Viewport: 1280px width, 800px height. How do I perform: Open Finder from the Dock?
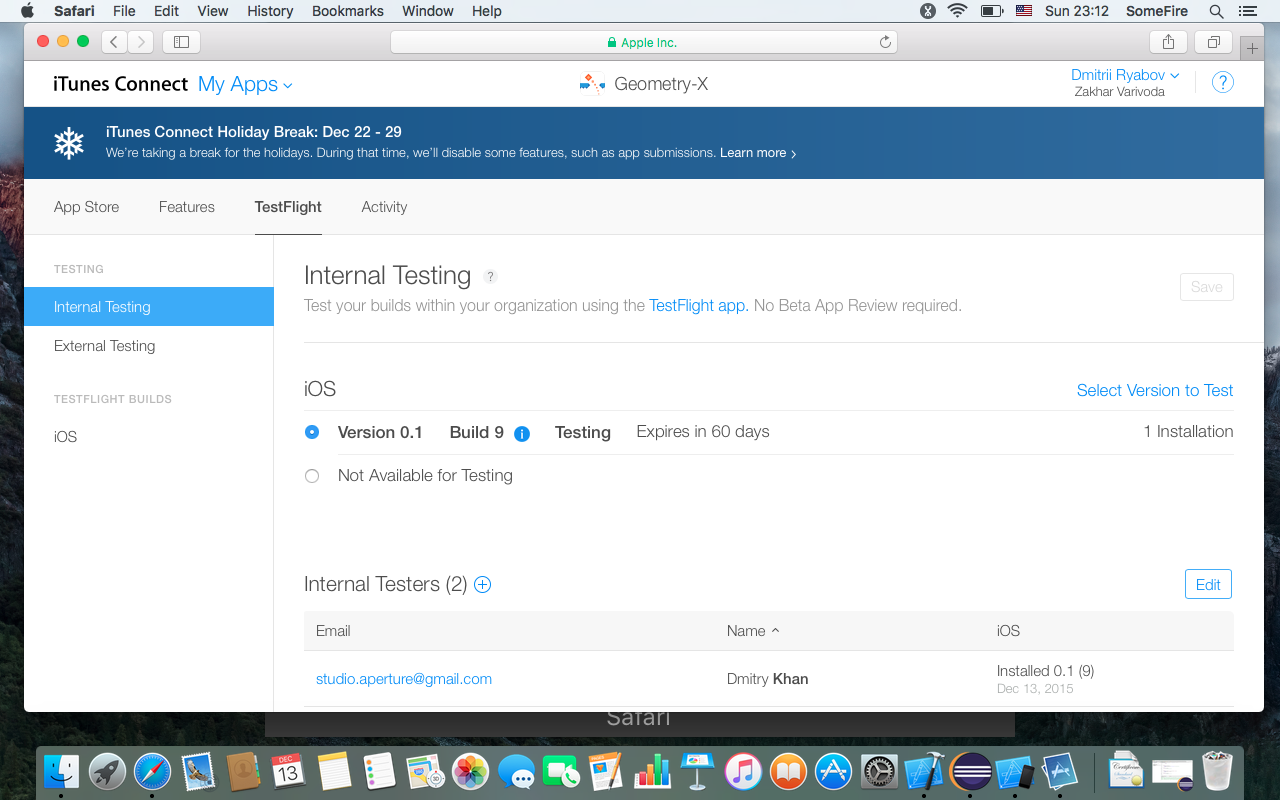[x=61, y=771]
